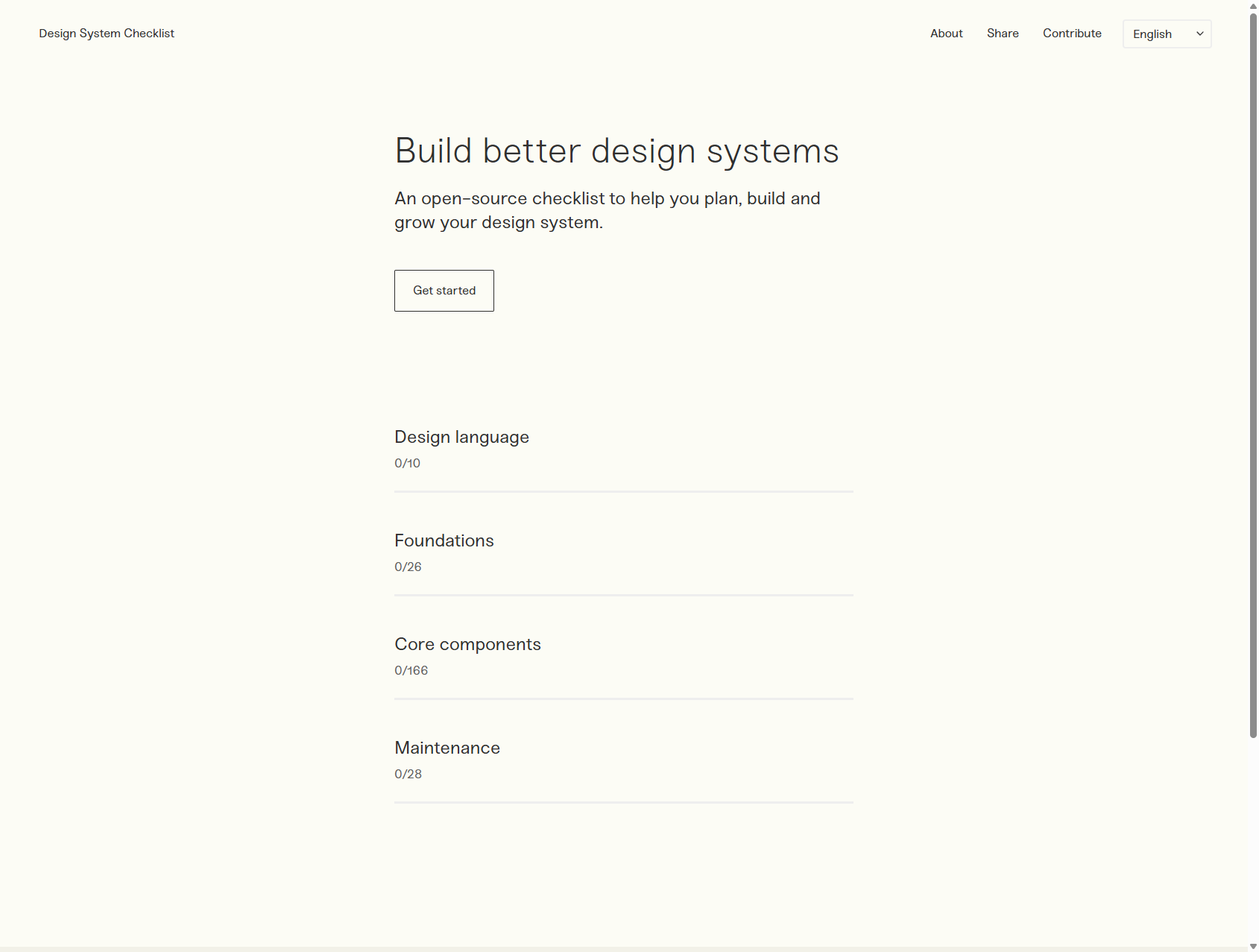Screen dimensions: 1259x952
Task: Select the Design language heading
Action: tap(461, 437)
